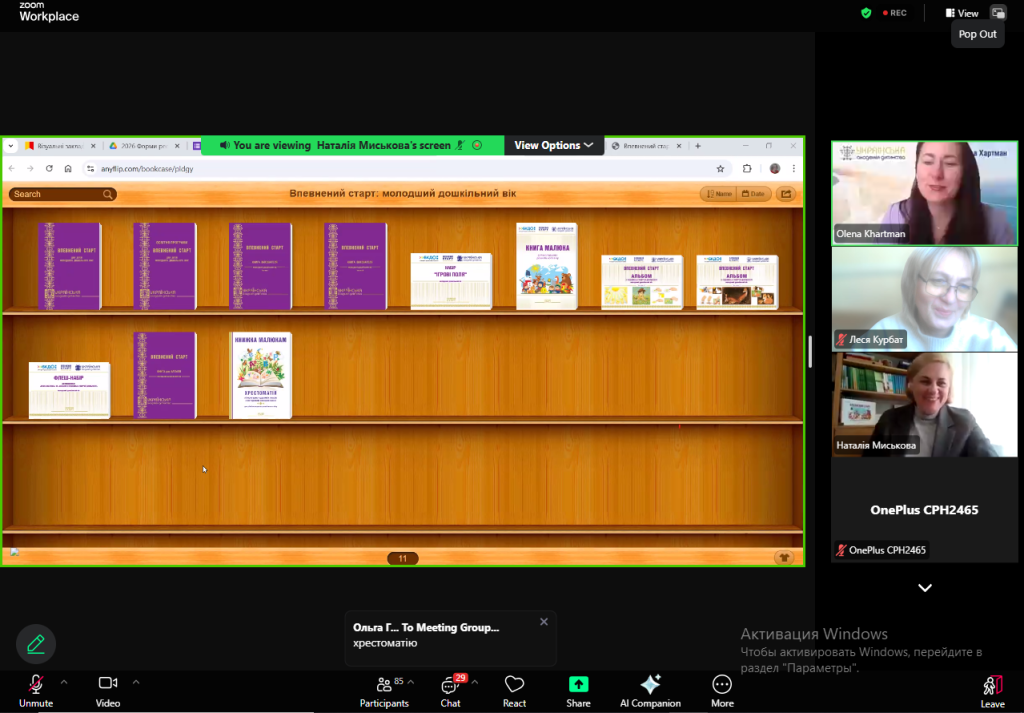Image resolution: width=1024 pixels, height=713 pixels.
Task: Close the chat message notification
Action: coord(544,622)
